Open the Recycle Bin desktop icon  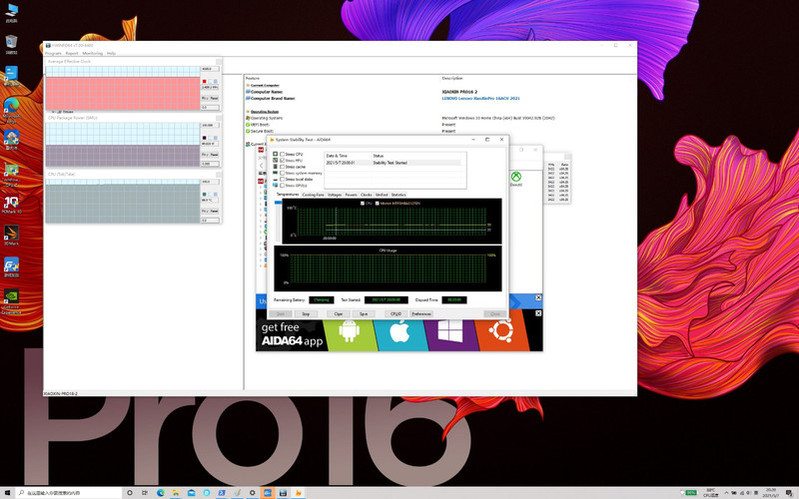[x=11, y=44]
